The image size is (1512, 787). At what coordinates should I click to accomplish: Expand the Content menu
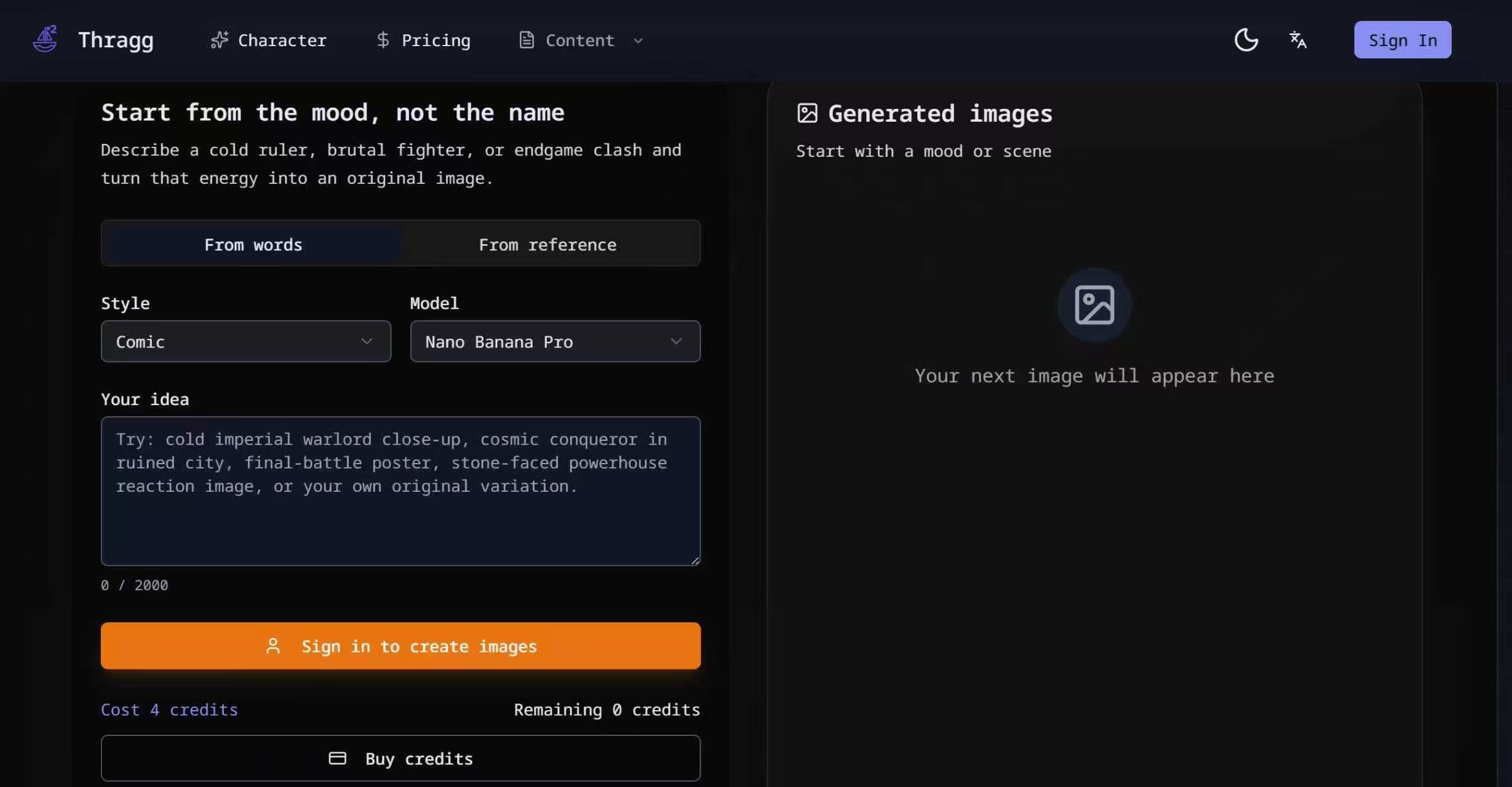(581, 40)
